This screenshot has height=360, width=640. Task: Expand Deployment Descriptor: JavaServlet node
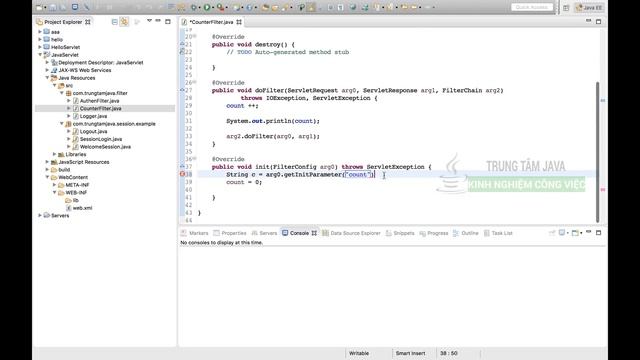[47, 62]
